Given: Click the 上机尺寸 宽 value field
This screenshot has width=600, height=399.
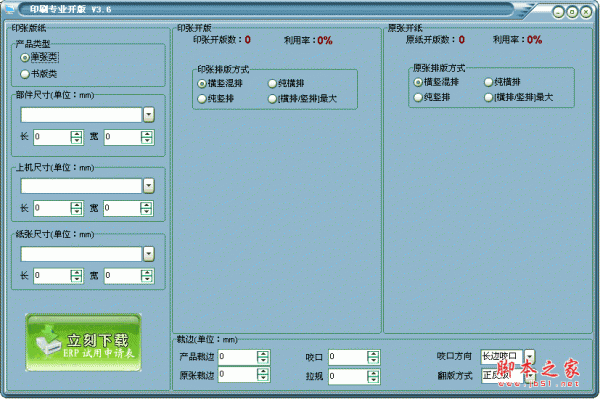Looking at the screenshot, I should click(x=122, y=208).
